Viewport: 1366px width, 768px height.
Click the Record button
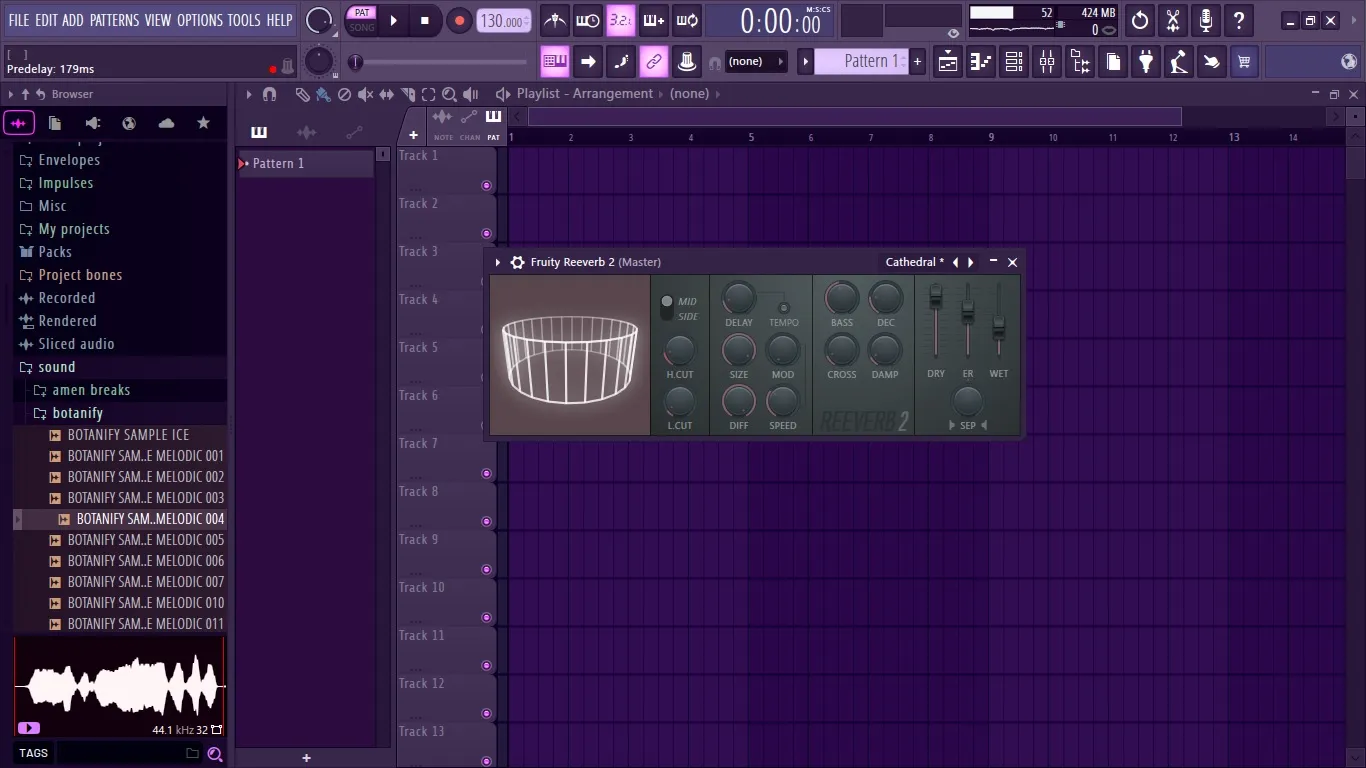459,20
